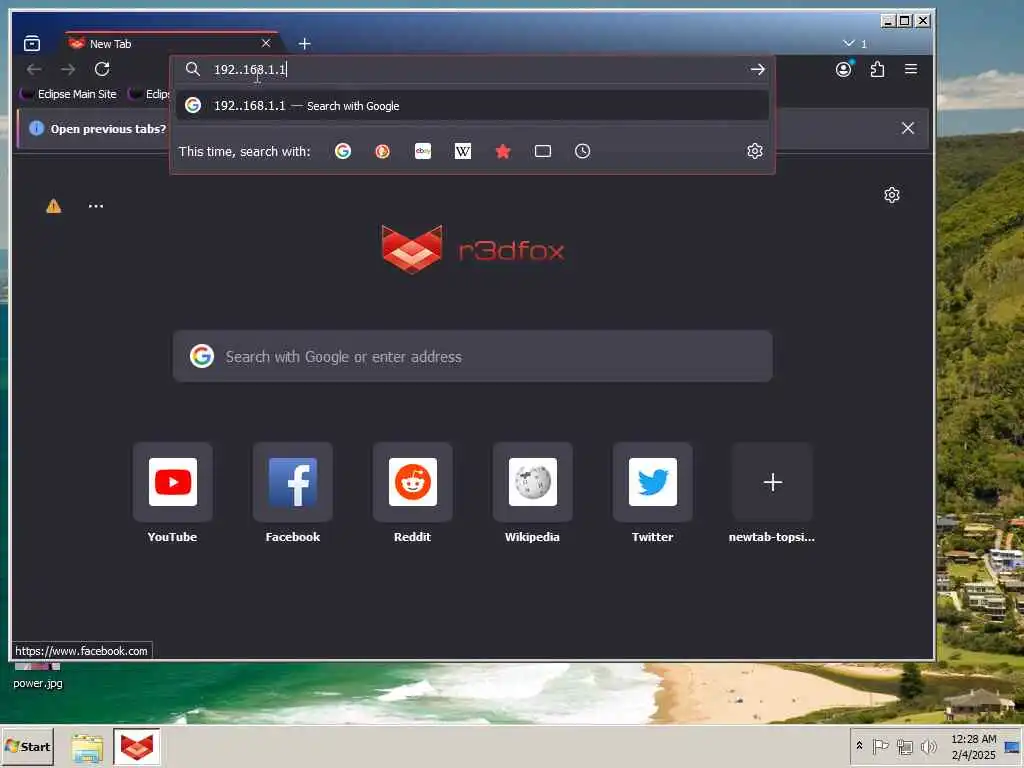Viewport: 1024px width, 768px height.
Task: Open the tab manager icon in the tab strip
Action: coord(31,44)
